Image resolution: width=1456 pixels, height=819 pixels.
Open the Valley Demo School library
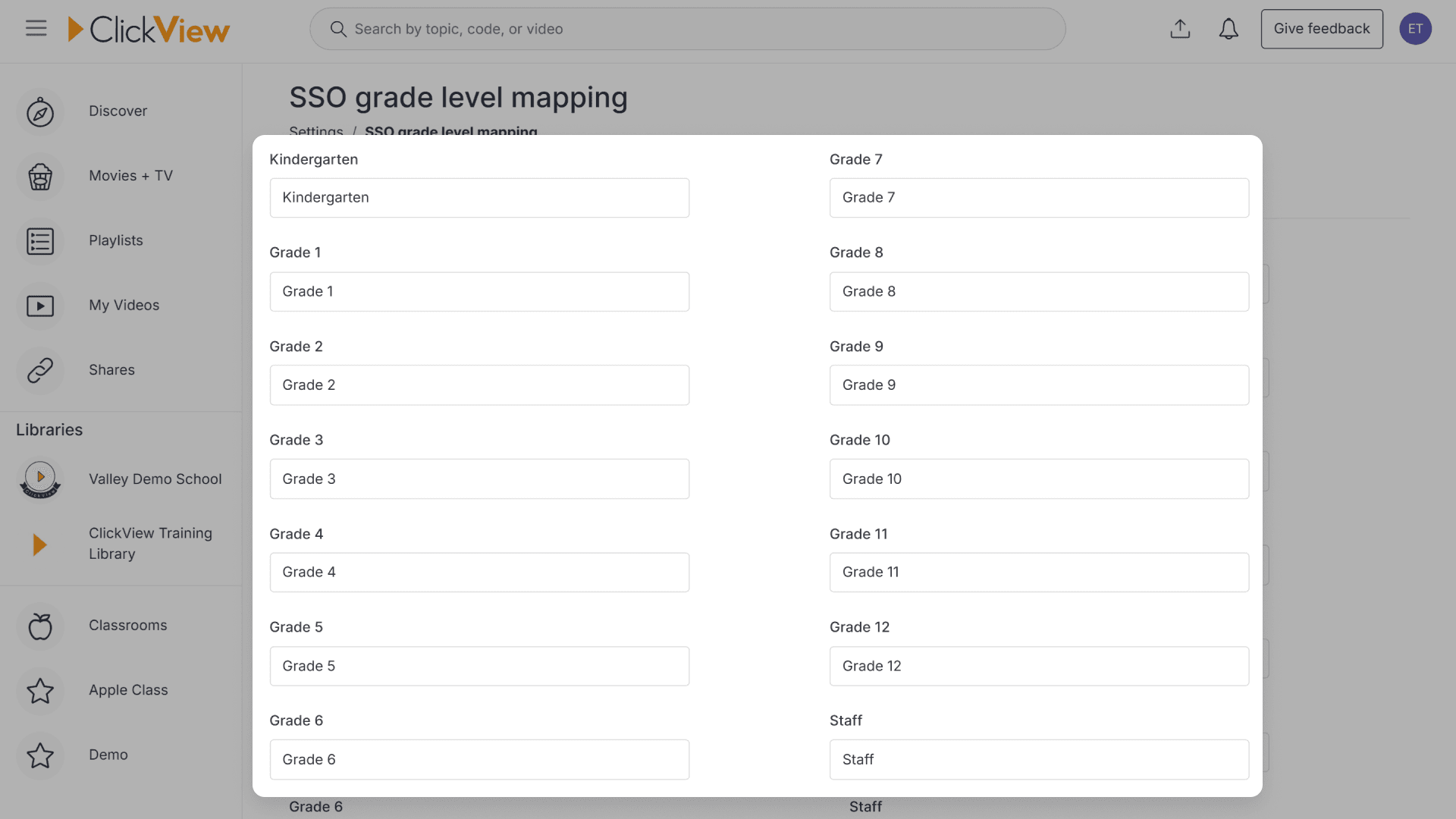point(155,479)
